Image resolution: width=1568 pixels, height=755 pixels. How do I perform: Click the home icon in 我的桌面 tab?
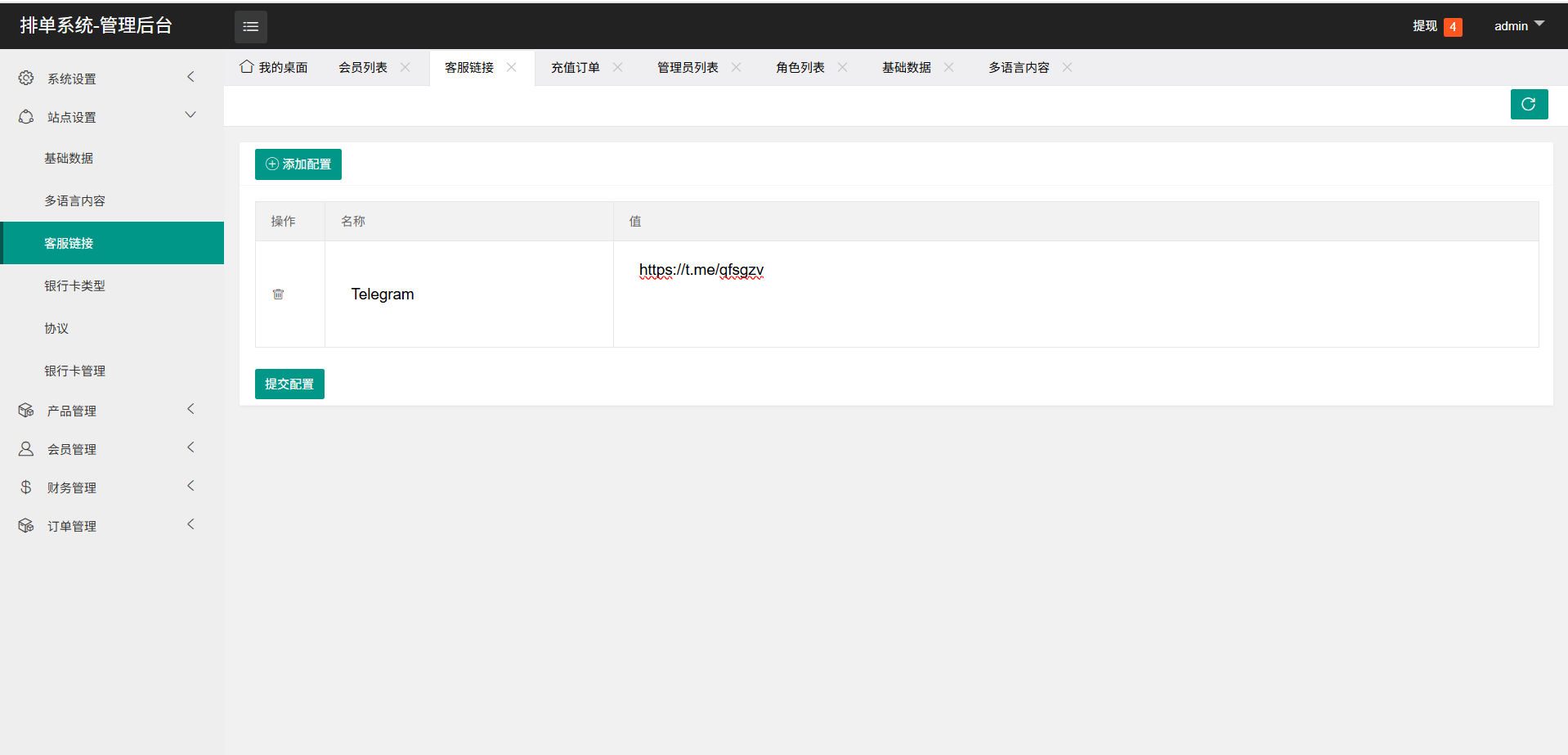[x=246, y=66]
